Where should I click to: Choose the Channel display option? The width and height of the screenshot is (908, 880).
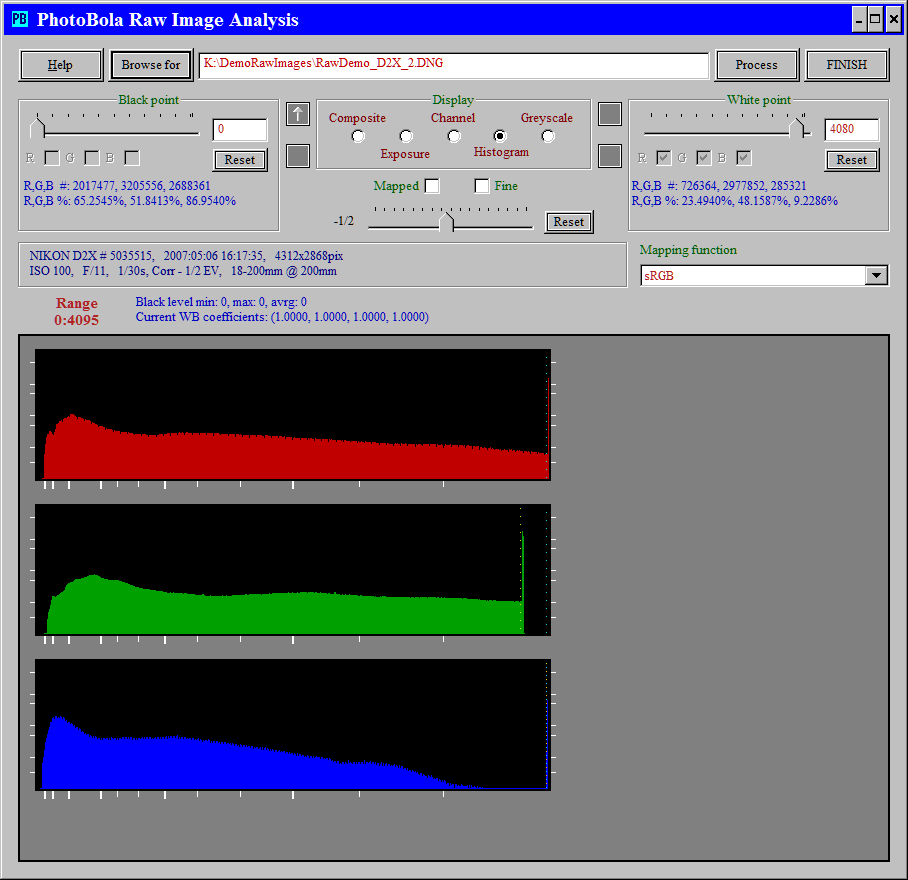pos(454,136)
